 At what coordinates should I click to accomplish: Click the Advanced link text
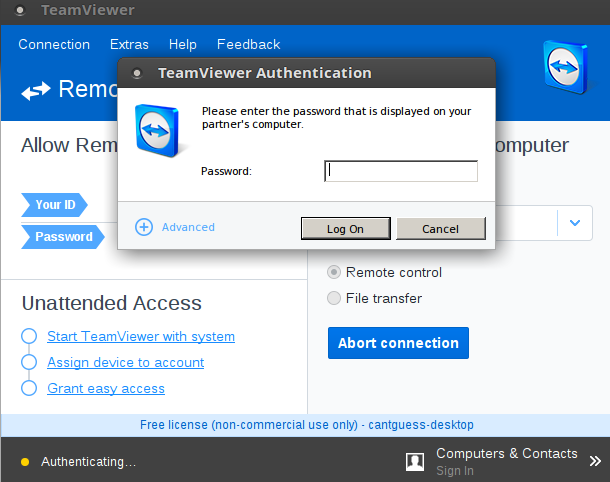[188, 227]
